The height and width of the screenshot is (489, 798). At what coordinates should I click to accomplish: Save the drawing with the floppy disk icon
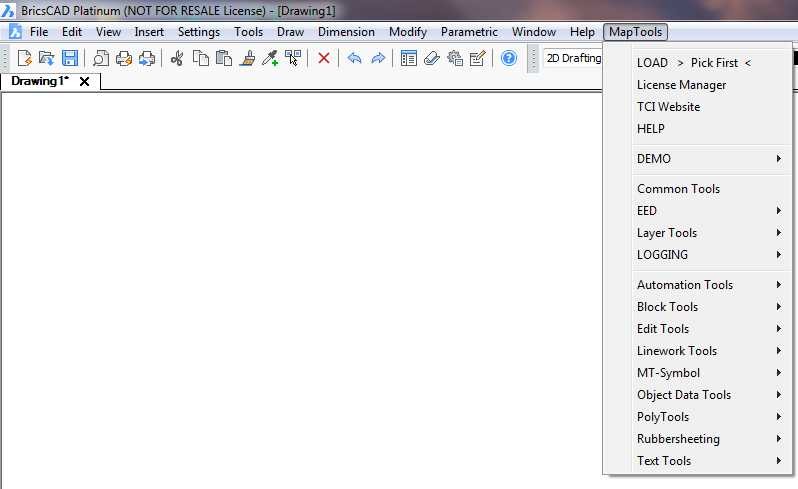coord(70,58)
